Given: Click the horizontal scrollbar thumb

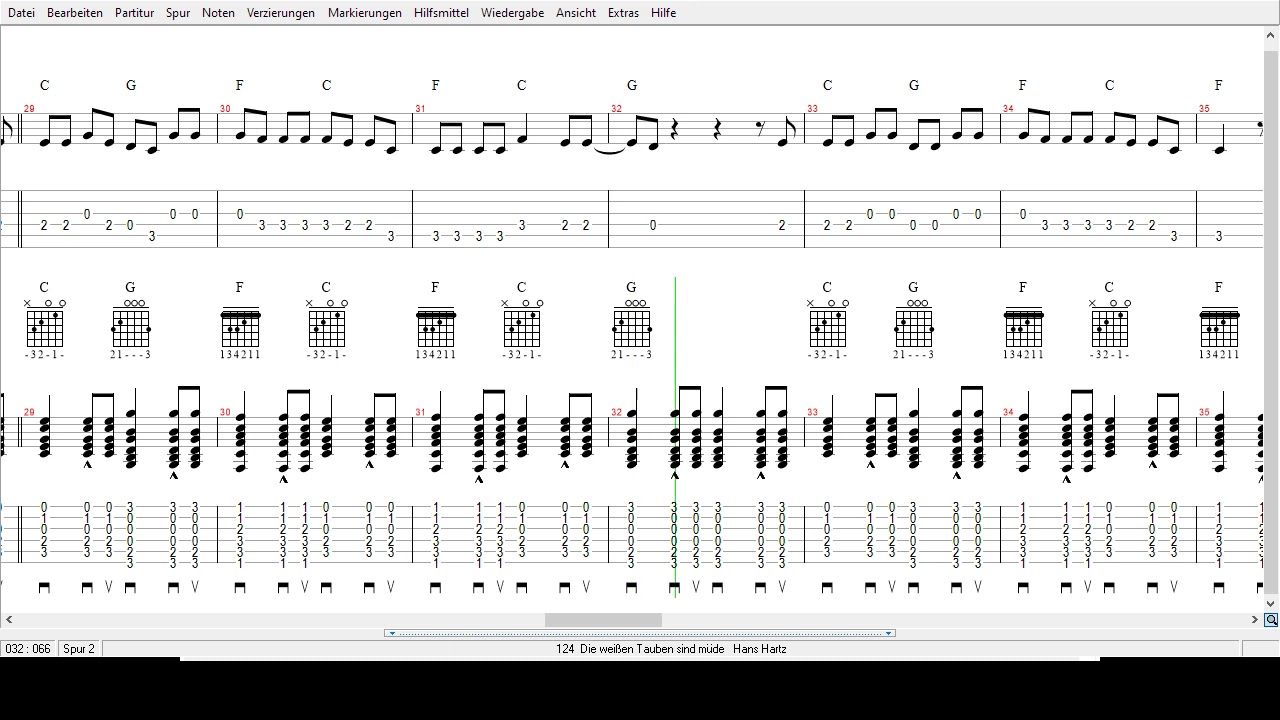Looking at the screenshot, I should [603, 620].
